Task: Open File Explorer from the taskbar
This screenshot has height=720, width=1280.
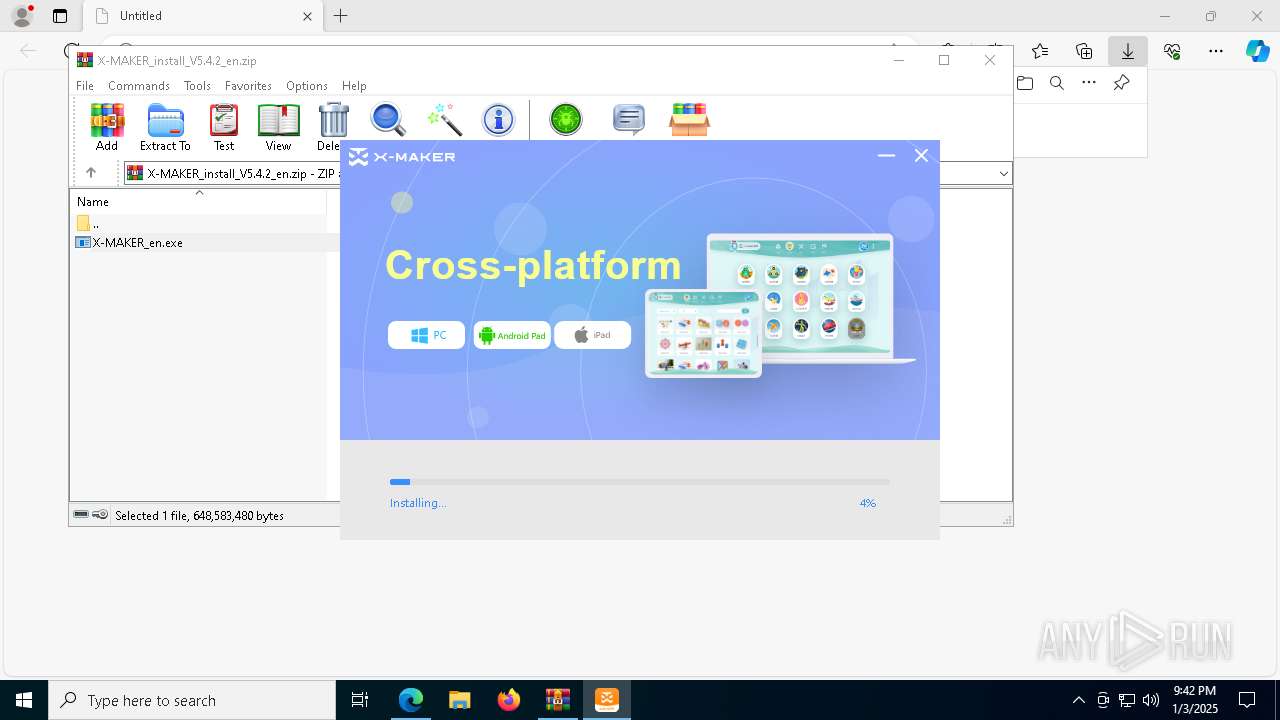Action: (460, 700)
